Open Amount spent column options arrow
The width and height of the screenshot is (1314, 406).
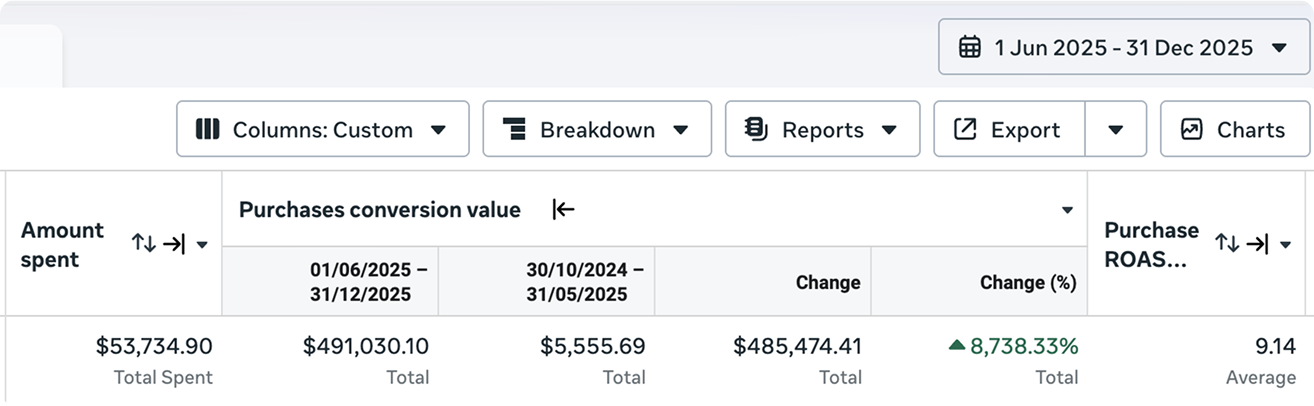pos(202,245)
